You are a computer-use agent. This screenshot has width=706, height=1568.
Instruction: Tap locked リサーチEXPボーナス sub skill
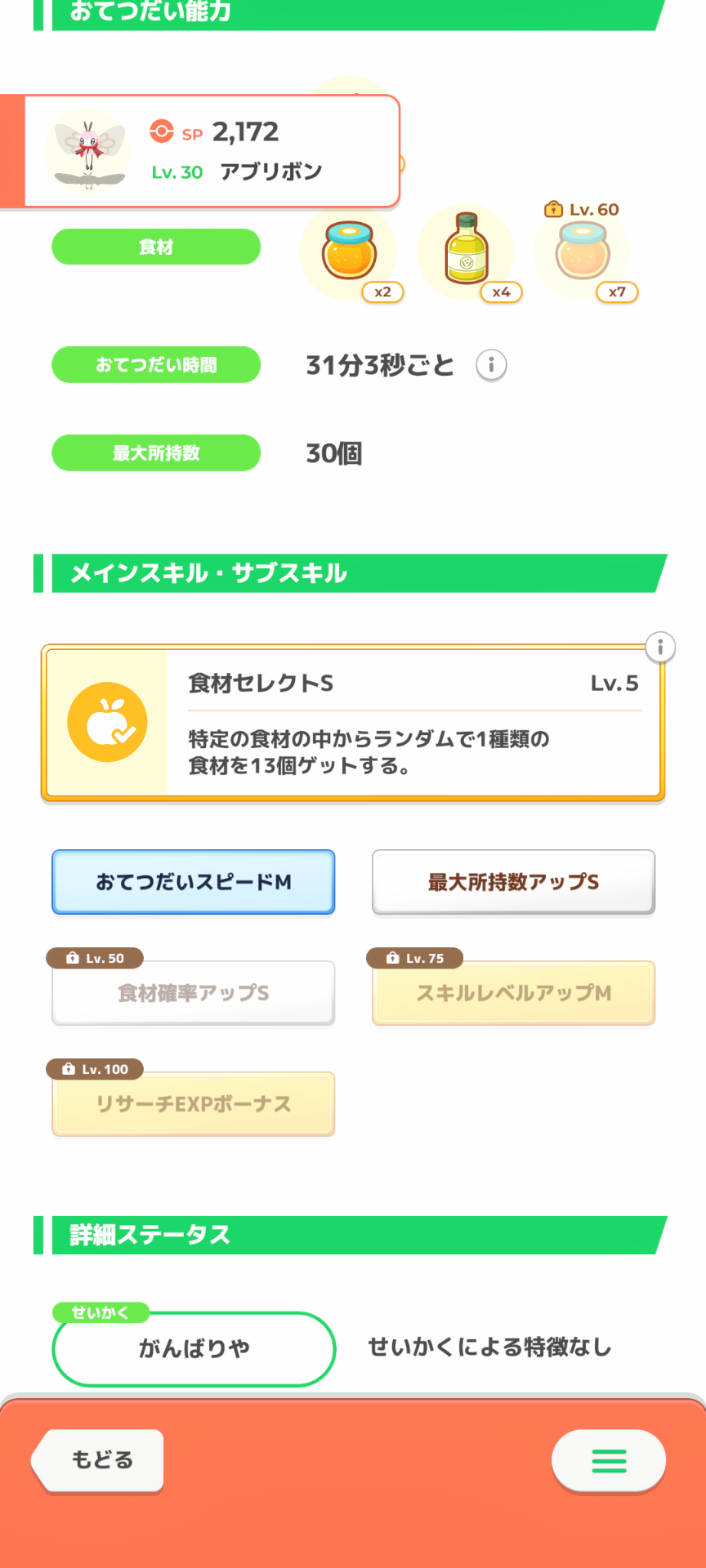[x=194, y=1104]
